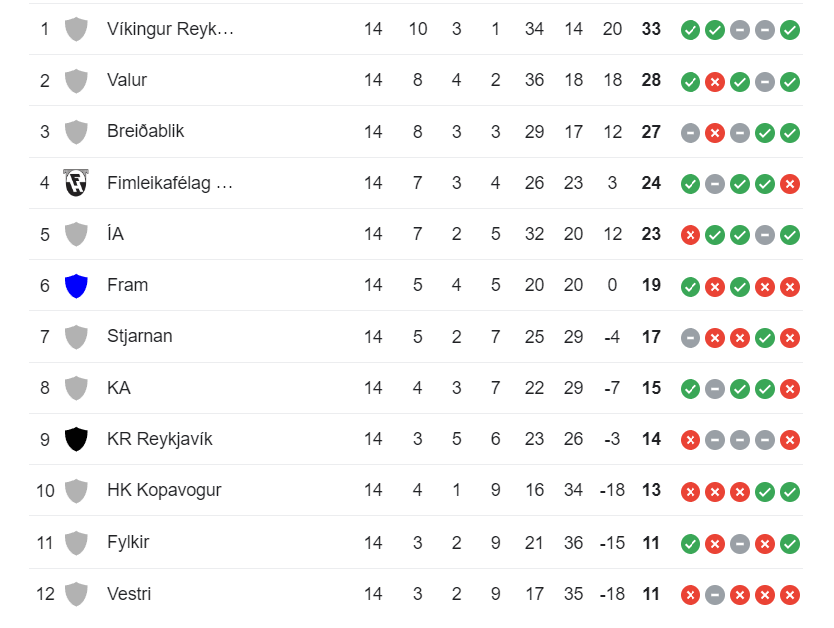This screenshot has width=834, height=628.
Task: Click Breiðablik's oldest draw form icon
Action: tap(690, 132)
